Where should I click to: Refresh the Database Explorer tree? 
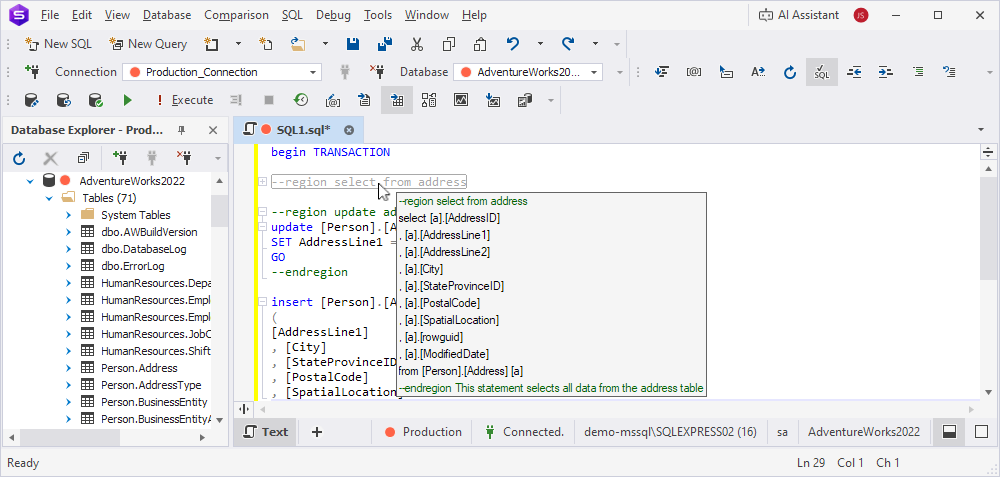click(19, 158)
